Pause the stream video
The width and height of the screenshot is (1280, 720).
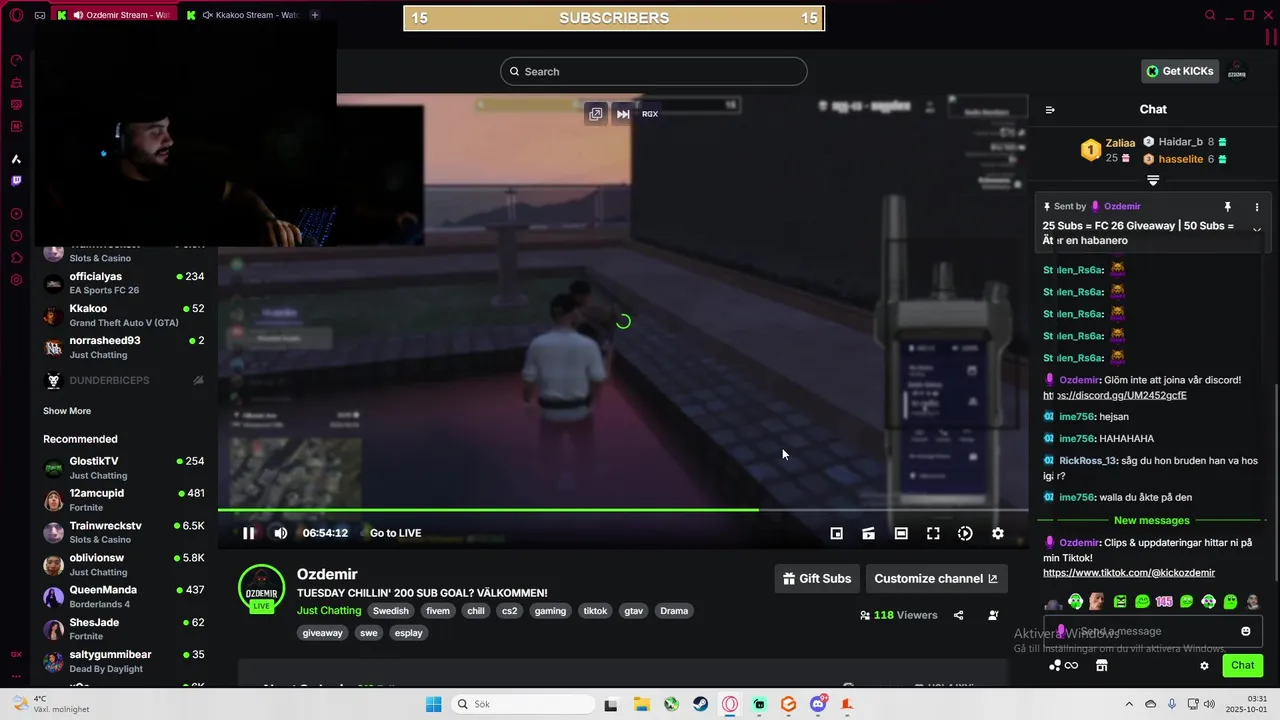click(249, 533)
